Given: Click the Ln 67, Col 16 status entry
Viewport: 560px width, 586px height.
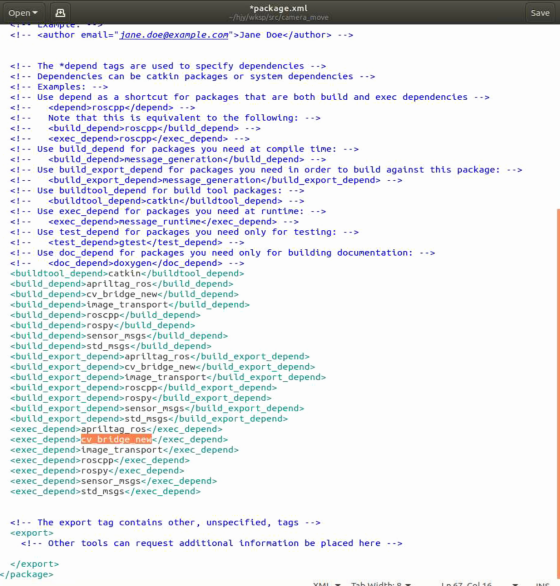Looking at the screenshot, I should point(466,583).
